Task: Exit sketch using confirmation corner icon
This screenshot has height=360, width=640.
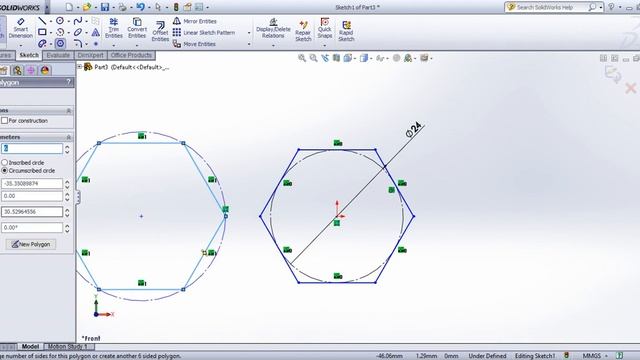Action: pyautogui.click(x=613, y=75)
